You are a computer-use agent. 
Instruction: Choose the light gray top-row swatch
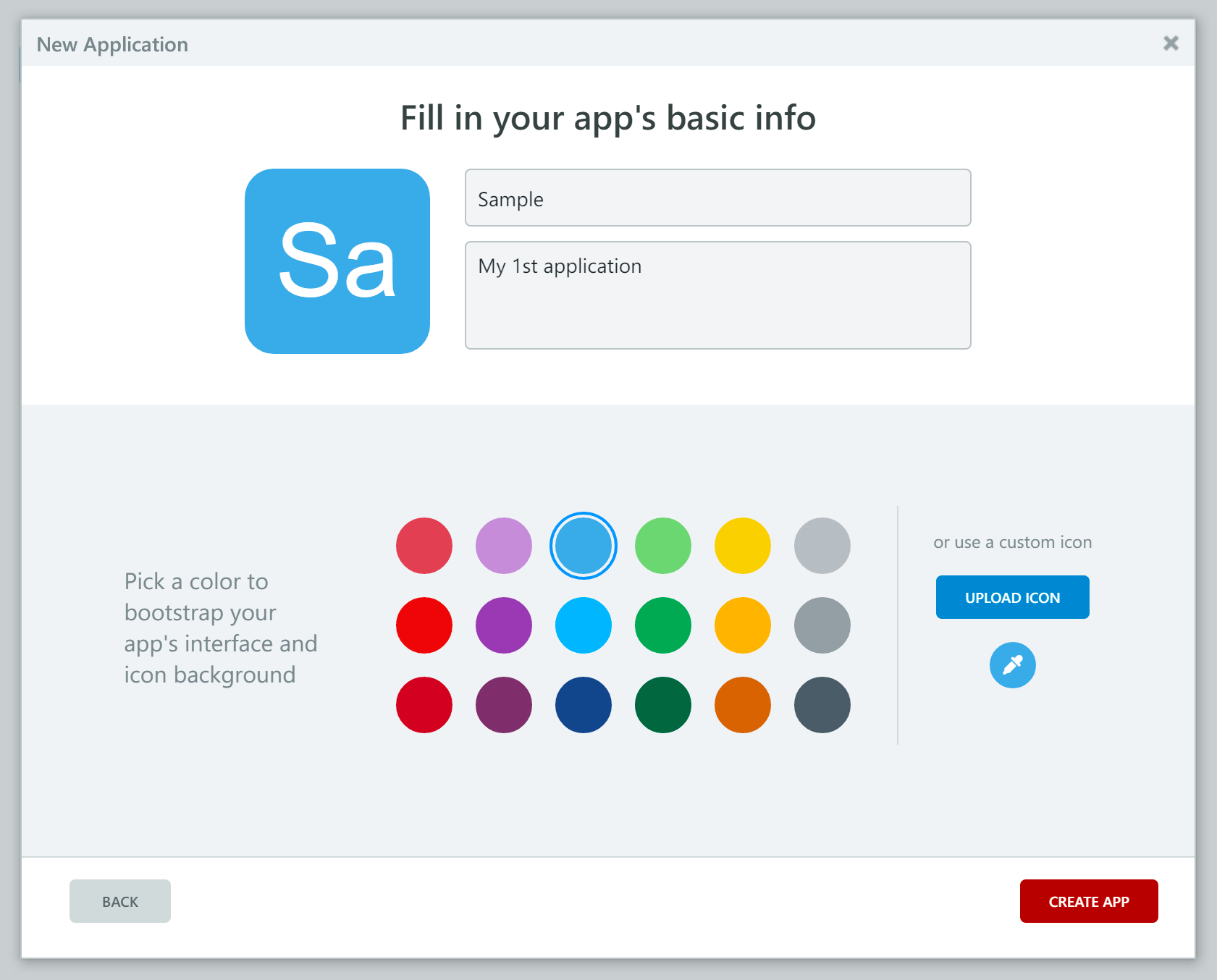(822, 546)
